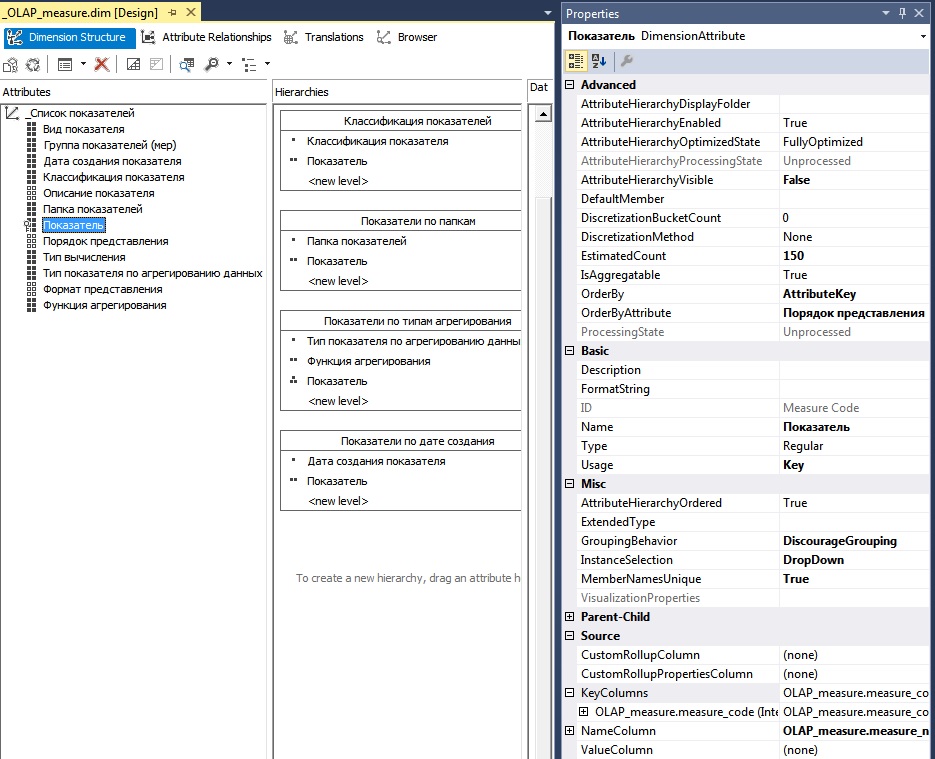Click the New Hierarchy grid icon in toolbar
This screenshot has height=759, width=935.
pos(134,64)
